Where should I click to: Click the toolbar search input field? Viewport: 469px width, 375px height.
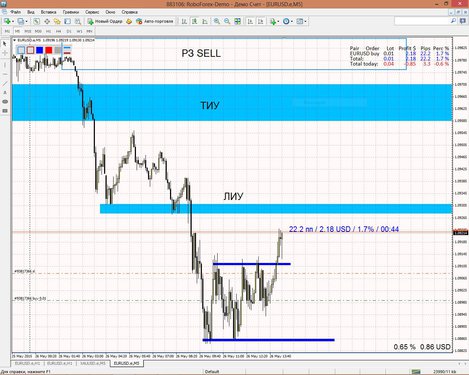[x=422, y=21]
